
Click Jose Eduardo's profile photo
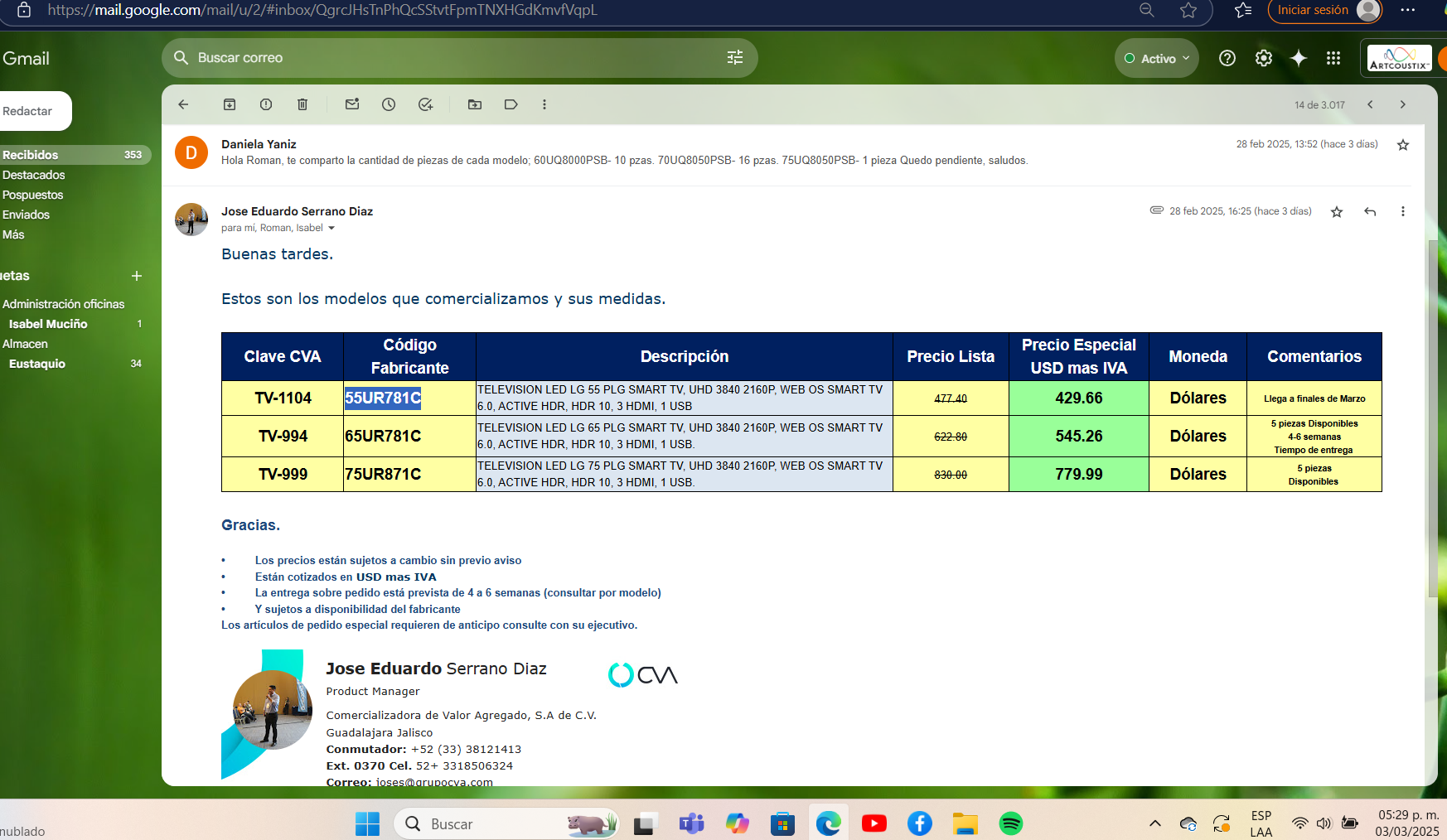(191, 220)
